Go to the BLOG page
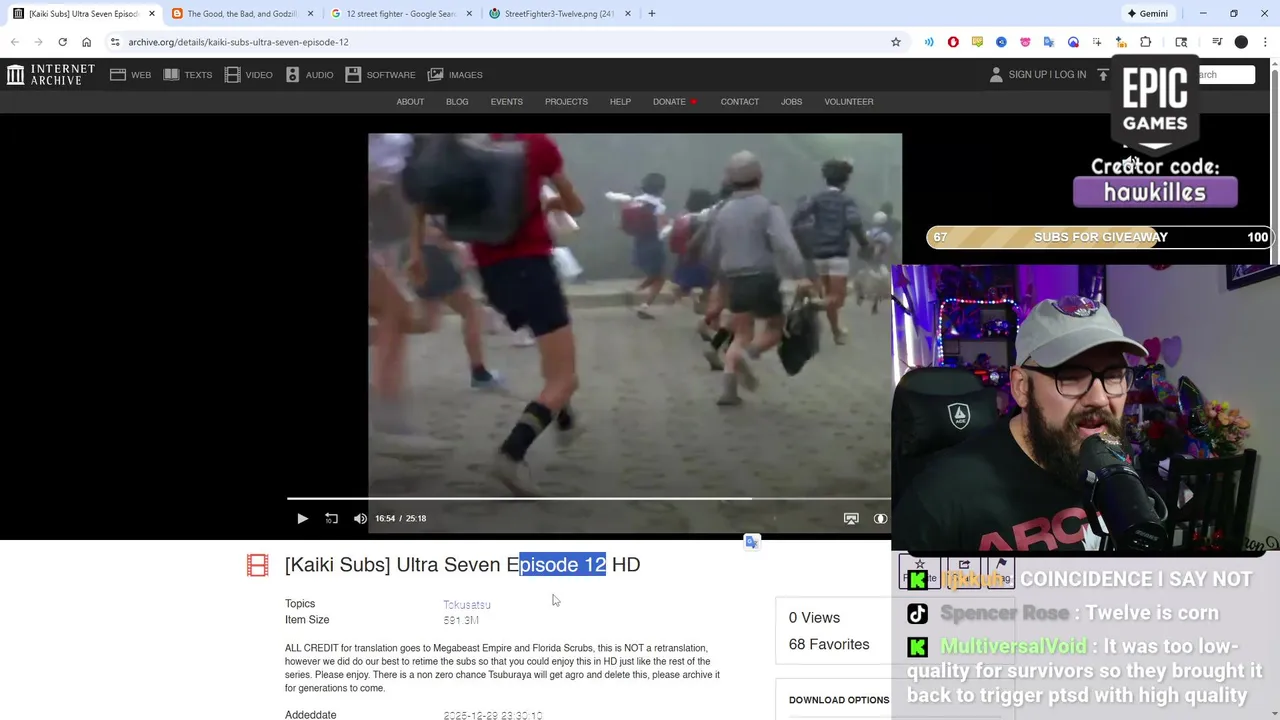 pos(457,102)
